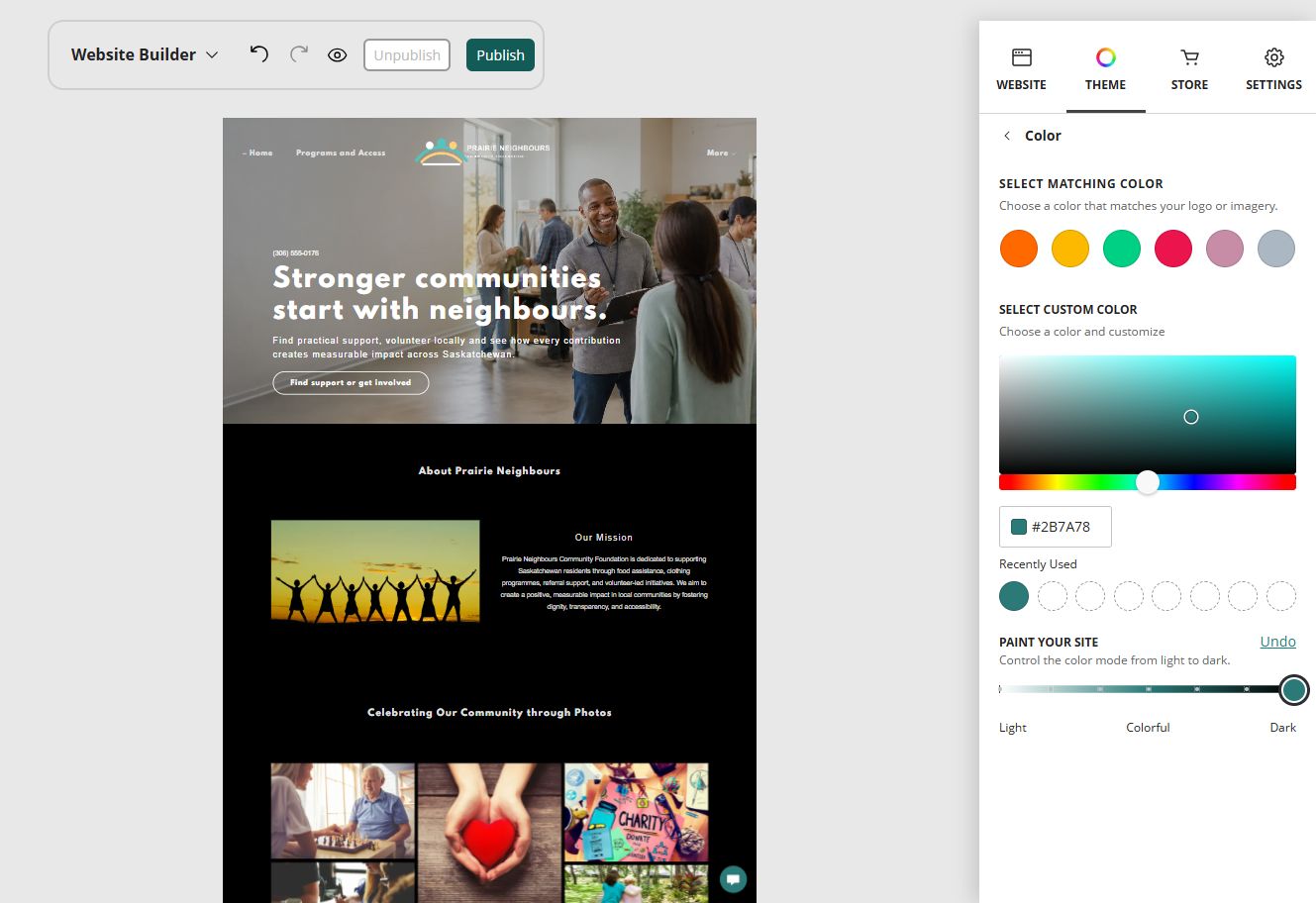1316x903 pixels.
Task: Select the teal recently used color
Action: (1014, 596)
